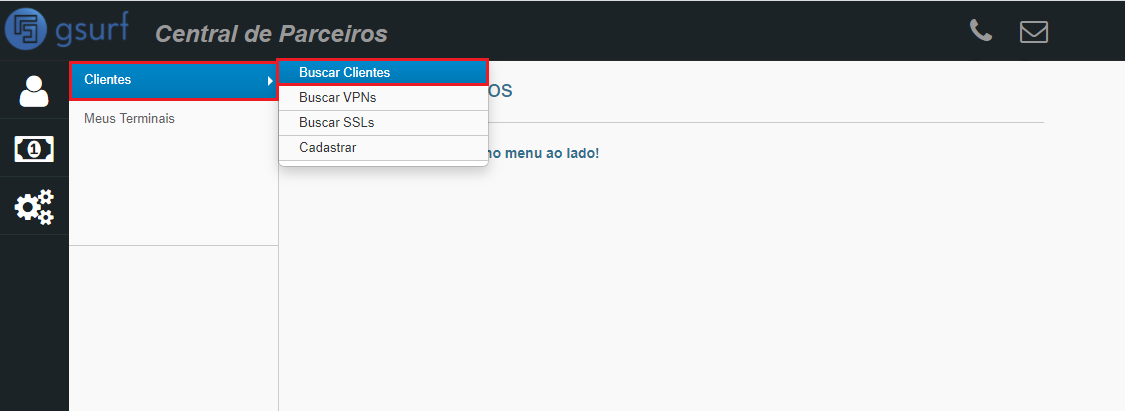Select the banknote money sidebar icon
This screenshot has height=411, width=1125.
tap(34, 148)
